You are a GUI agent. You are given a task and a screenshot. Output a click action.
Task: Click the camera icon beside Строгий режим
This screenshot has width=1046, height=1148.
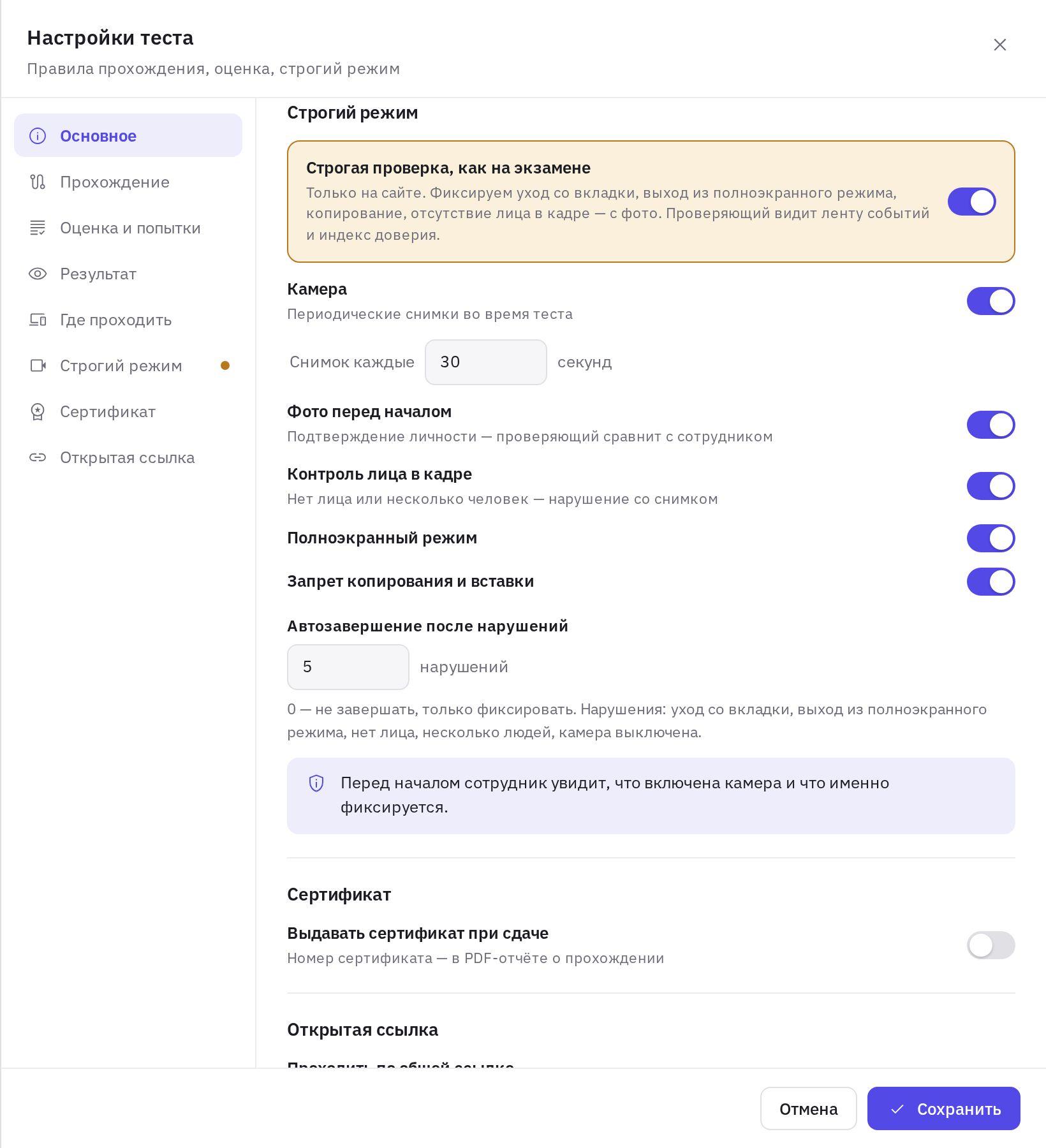[x=38, y=365]
